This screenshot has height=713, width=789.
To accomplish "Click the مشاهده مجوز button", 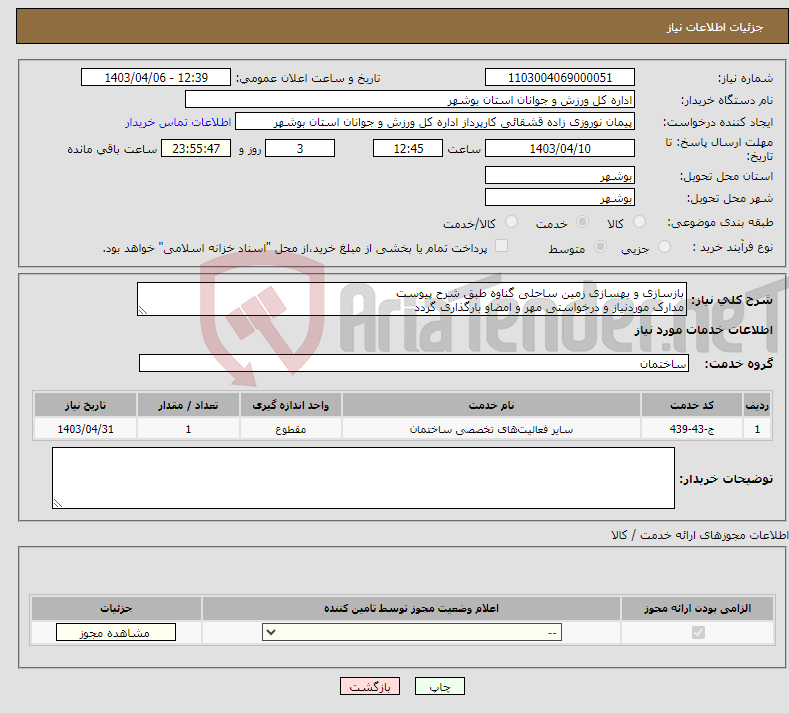I will pyautogui.click(x=116, y=632).
